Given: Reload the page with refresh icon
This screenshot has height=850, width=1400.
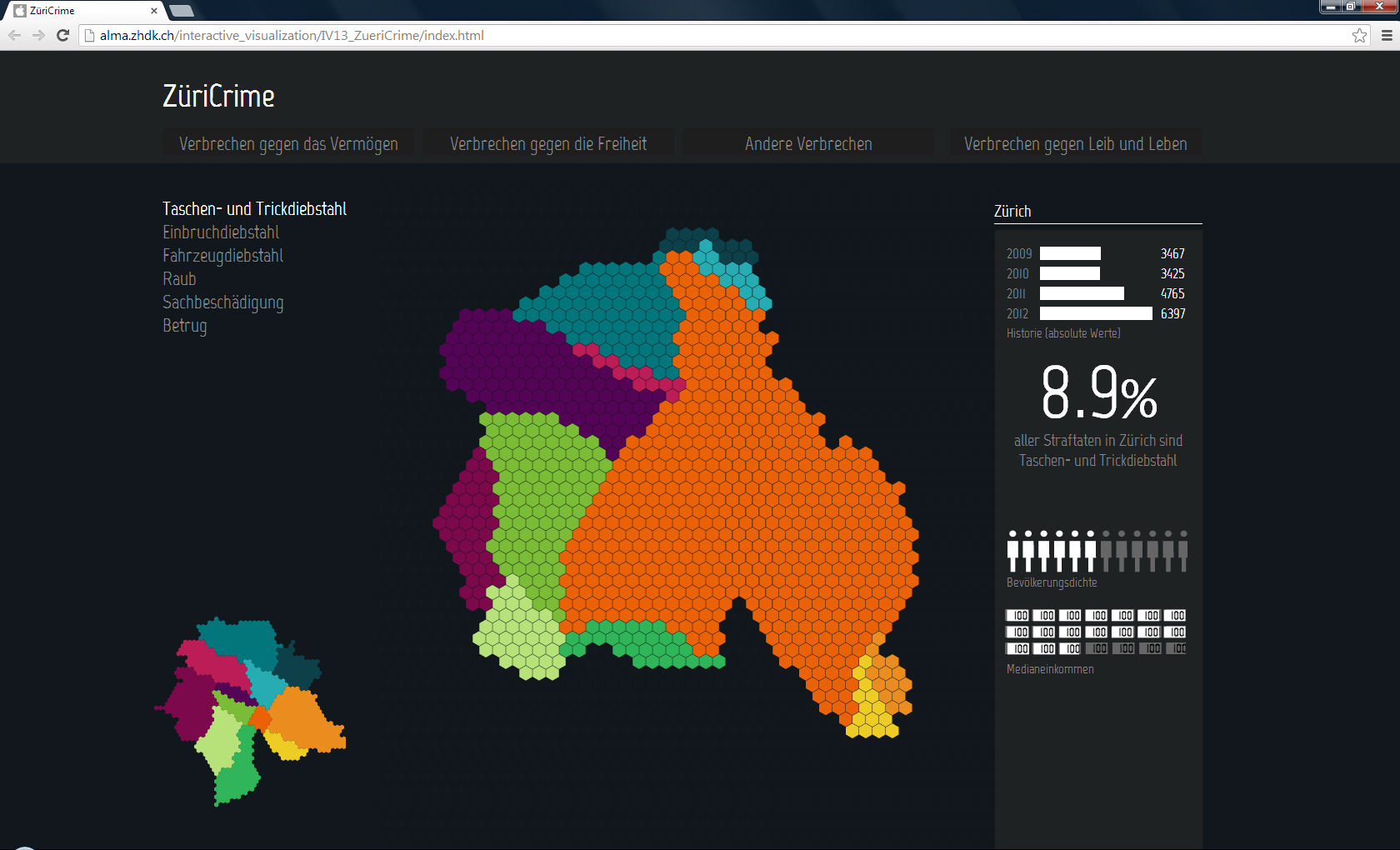Looking at the screenshot, I should coord(62,35).
